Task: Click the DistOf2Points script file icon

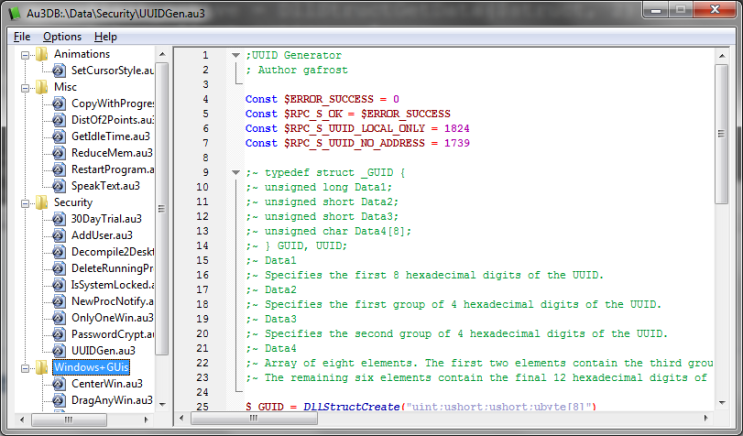Action: click(x=59, y=120)
